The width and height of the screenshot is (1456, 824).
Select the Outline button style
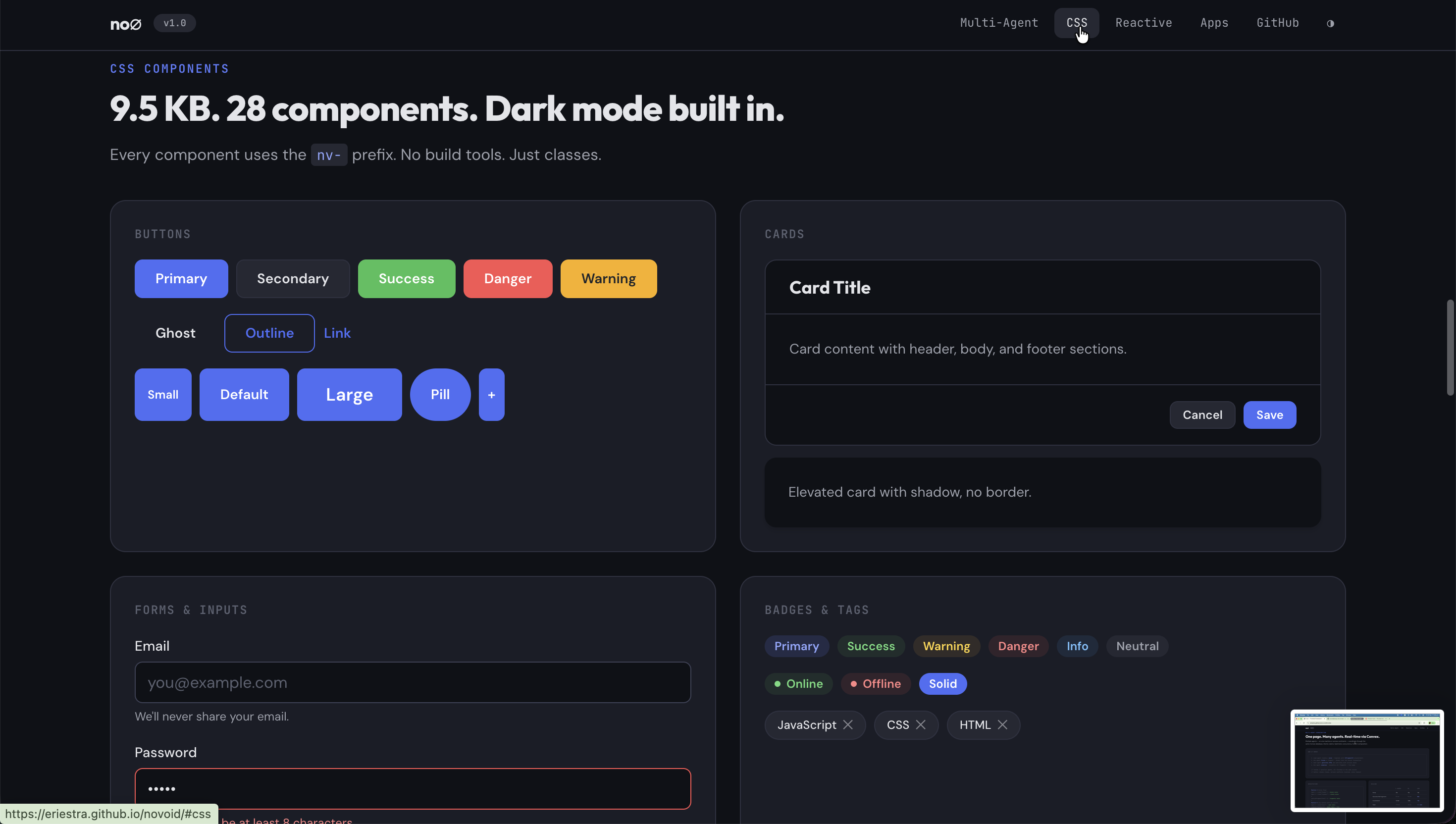point(269,333)
